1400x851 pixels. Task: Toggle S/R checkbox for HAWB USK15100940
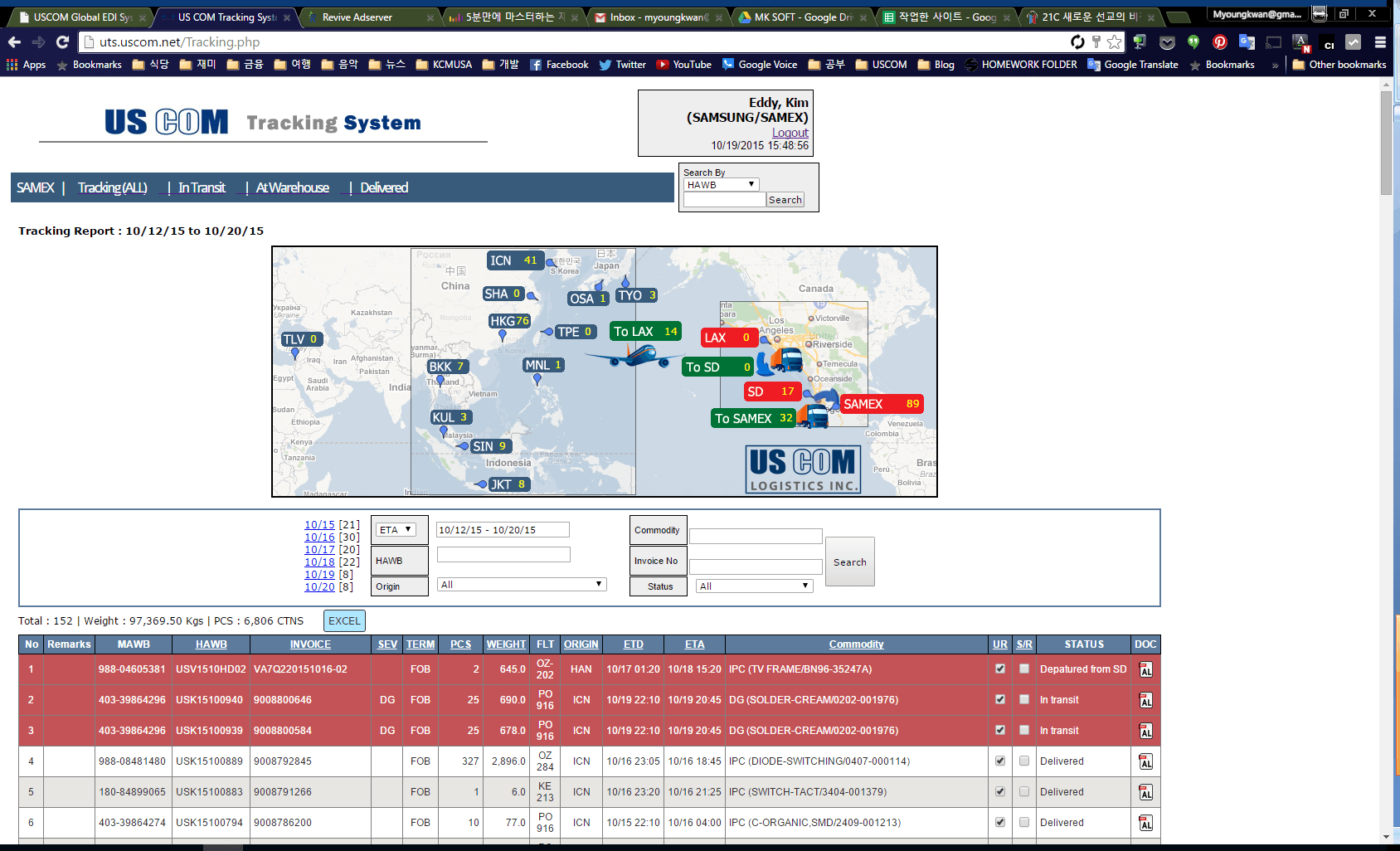coord(1024,699)
